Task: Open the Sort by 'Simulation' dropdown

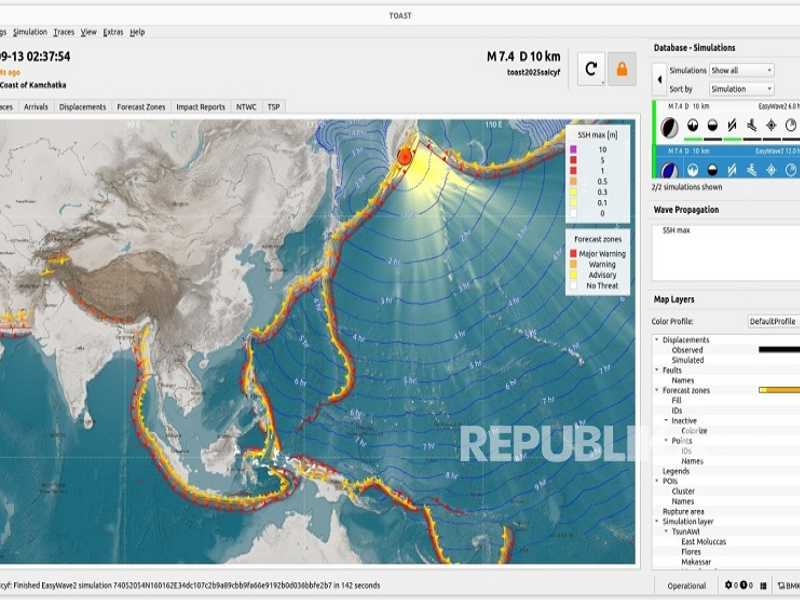Action: [741, 89]
